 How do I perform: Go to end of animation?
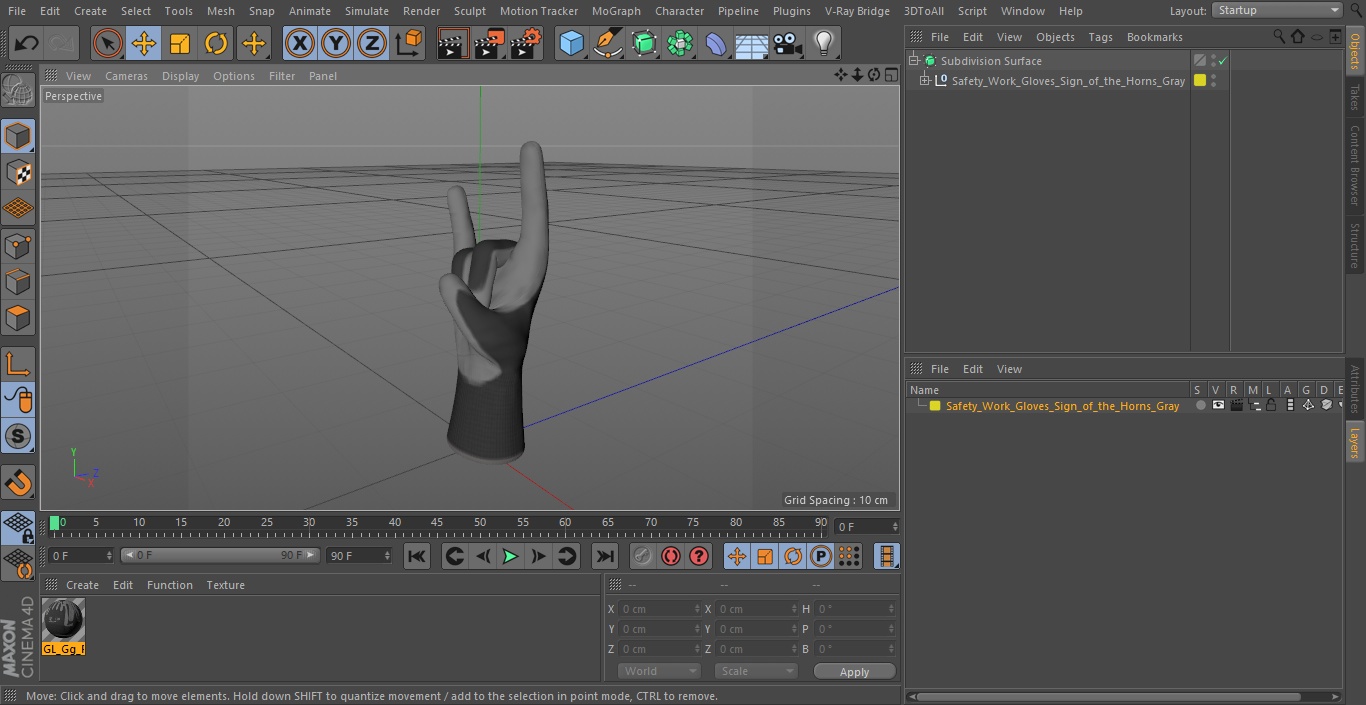point(605,556)
